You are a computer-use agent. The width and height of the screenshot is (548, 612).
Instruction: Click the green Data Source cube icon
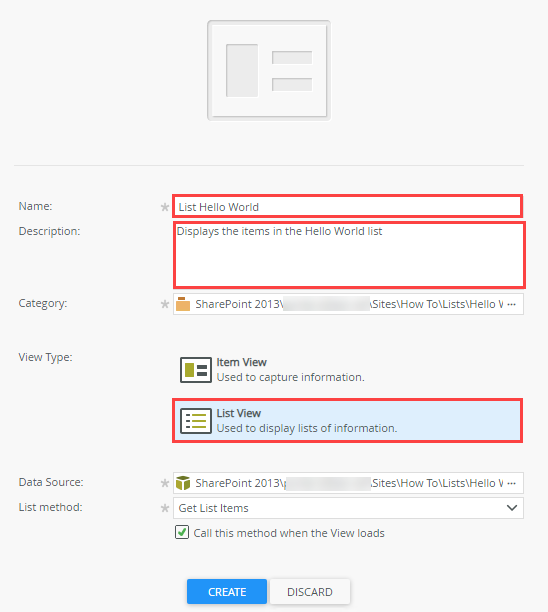(x=183, y=483)
